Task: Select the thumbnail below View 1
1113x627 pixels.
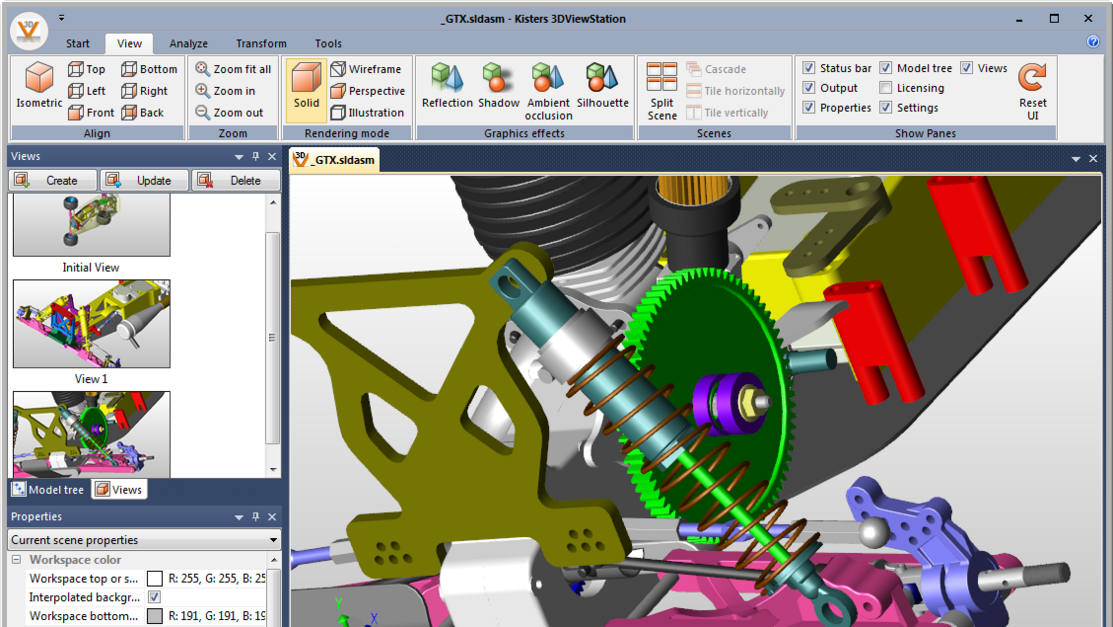Action: [92, 434]
